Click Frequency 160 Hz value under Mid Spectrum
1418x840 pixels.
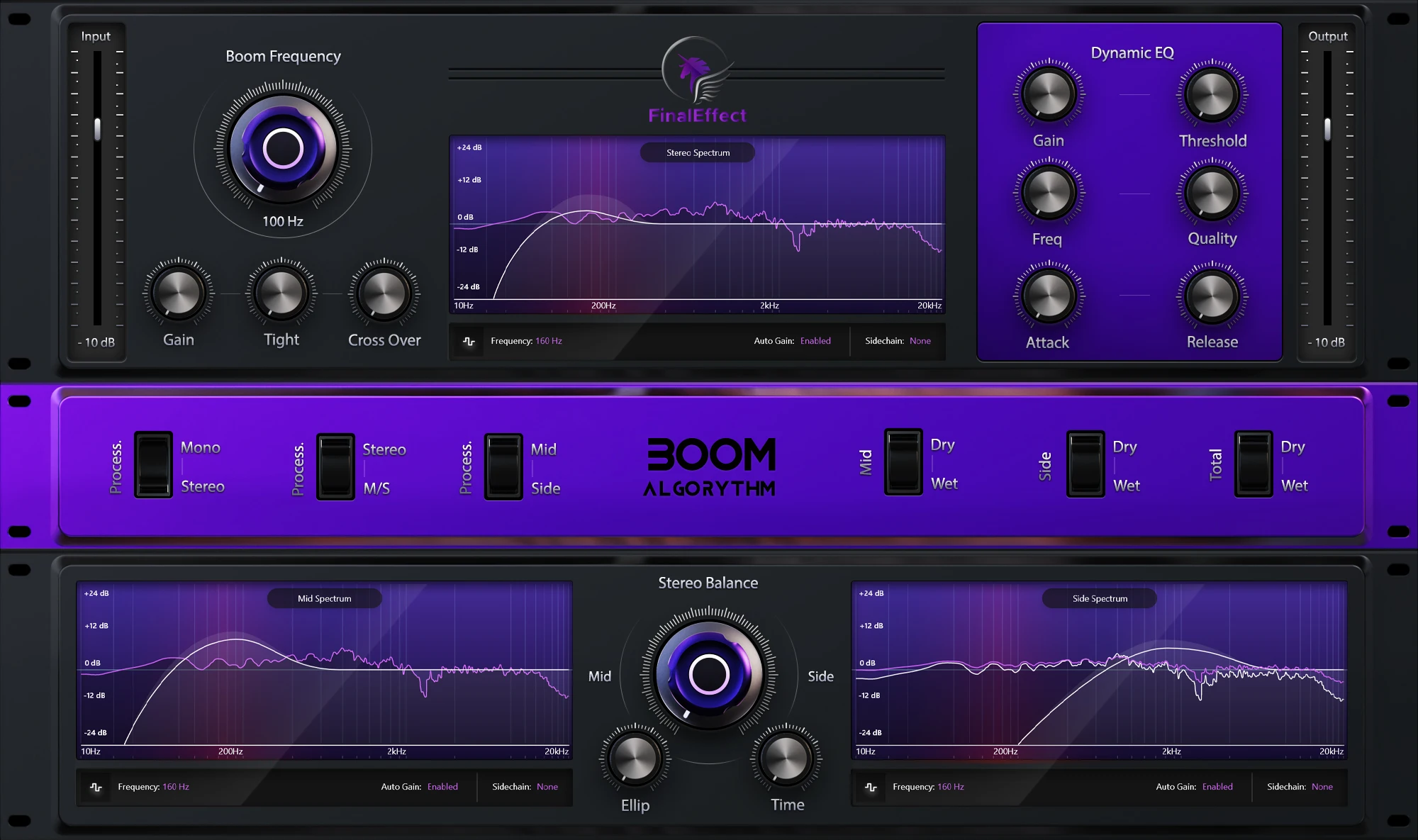point(176,787)
